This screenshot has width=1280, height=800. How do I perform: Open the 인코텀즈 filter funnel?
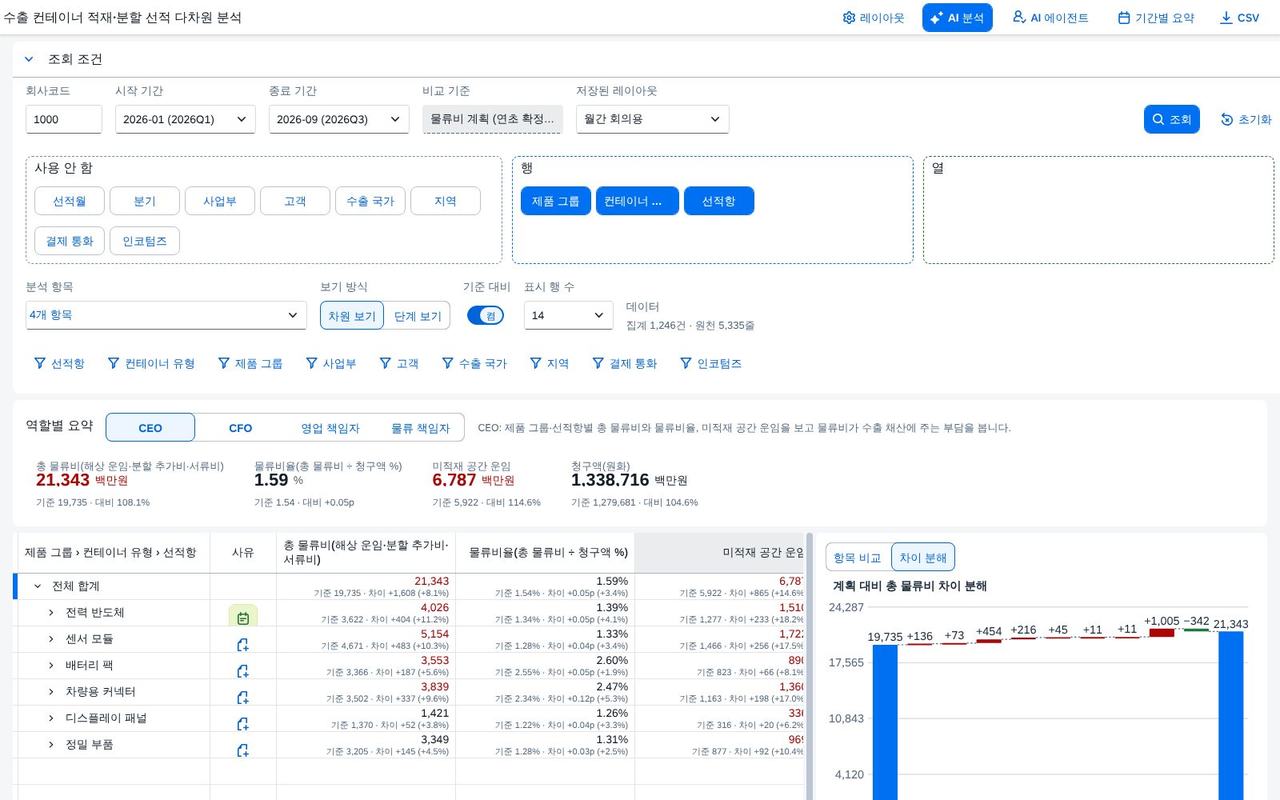pos(711,364)
